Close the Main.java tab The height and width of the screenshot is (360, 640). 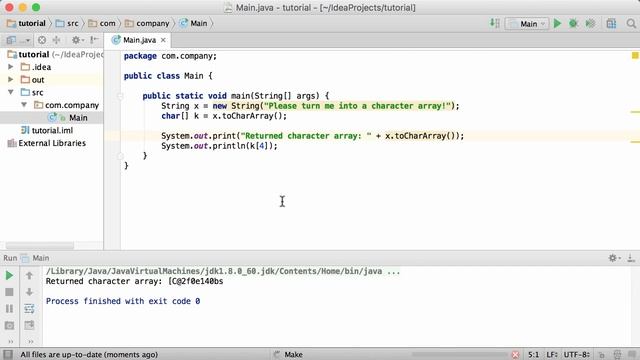(163, 40)
